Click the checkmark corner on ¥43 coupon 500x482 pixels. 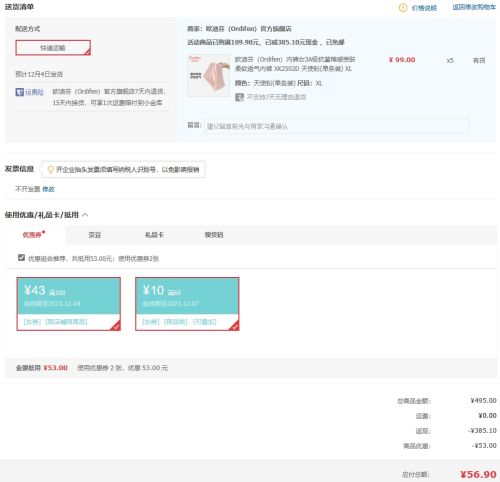point(116,326)
